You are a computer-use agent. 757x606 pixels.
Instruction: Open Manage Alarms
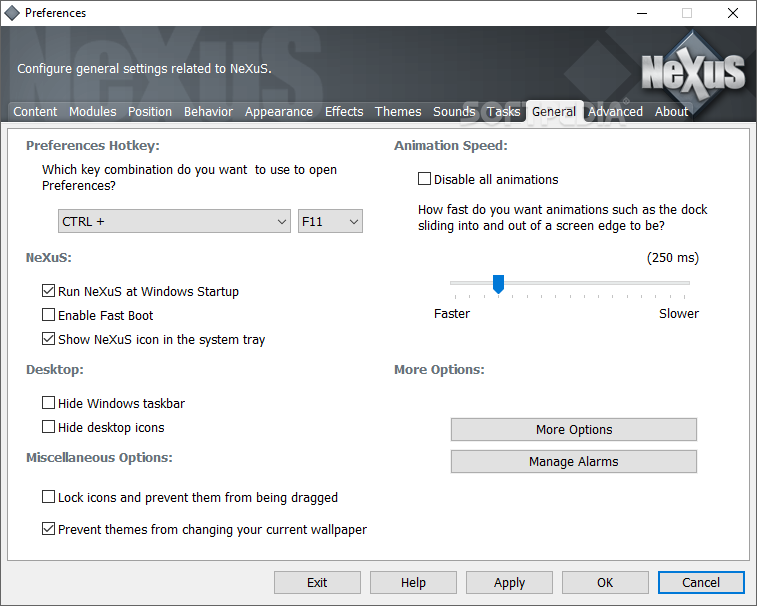(x=574, y=462)
